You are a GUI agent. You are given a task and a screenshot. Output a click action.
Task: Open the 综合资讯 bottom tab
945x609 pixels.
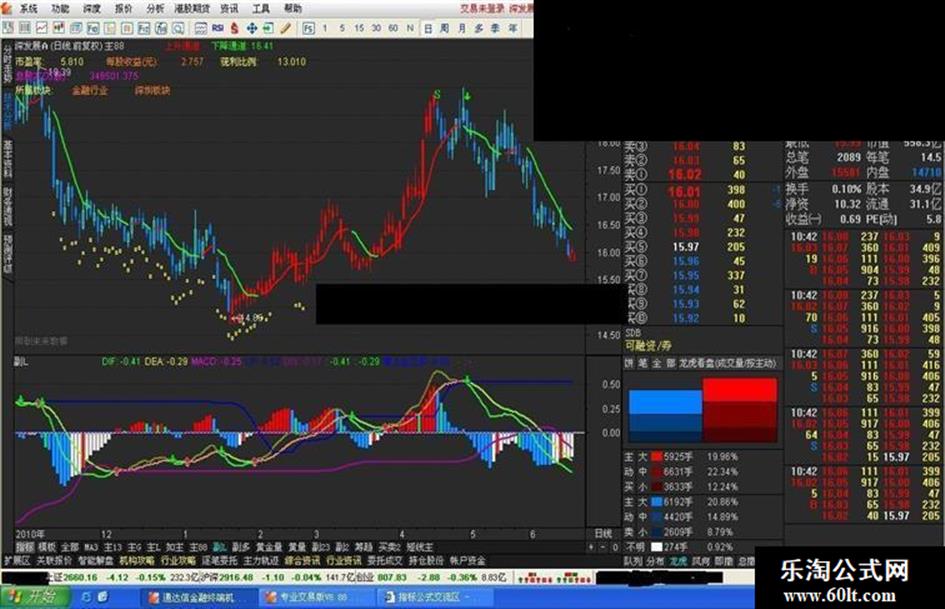303,560
